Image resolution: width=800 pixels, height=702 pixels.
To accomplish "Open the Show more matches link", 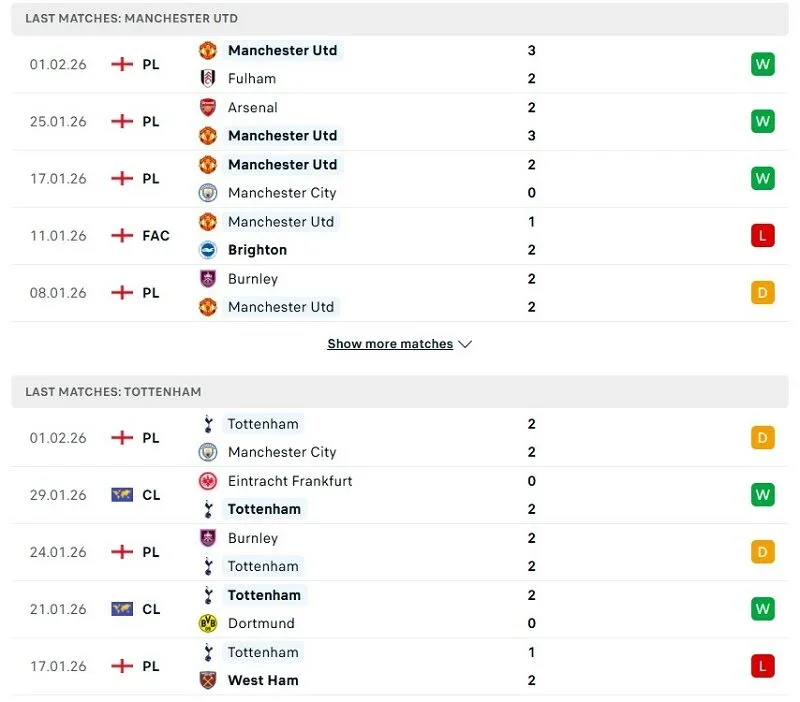I will pyautogui.click(x=390, y=344).
